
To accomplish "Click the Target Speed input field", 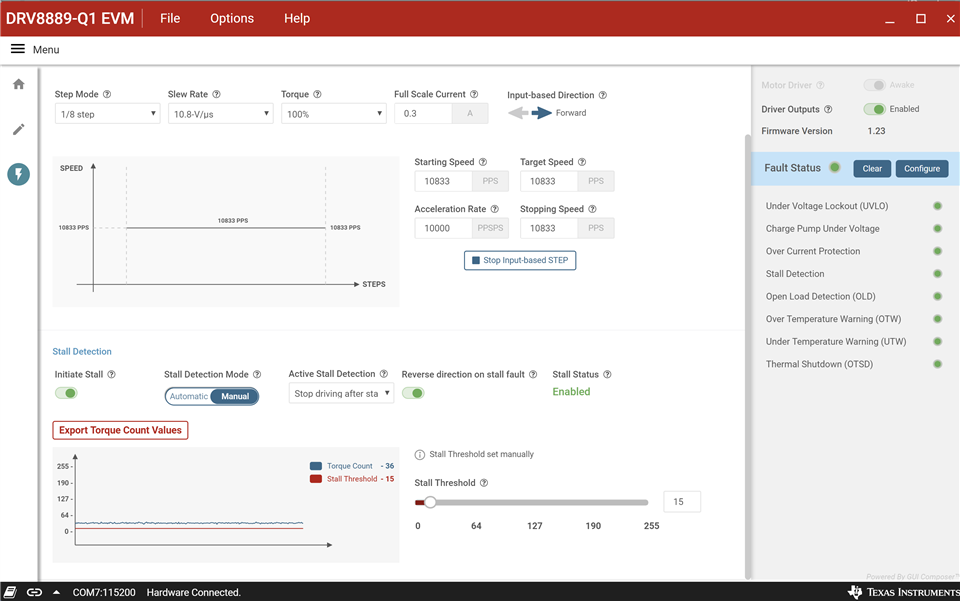I will (549, 181).
